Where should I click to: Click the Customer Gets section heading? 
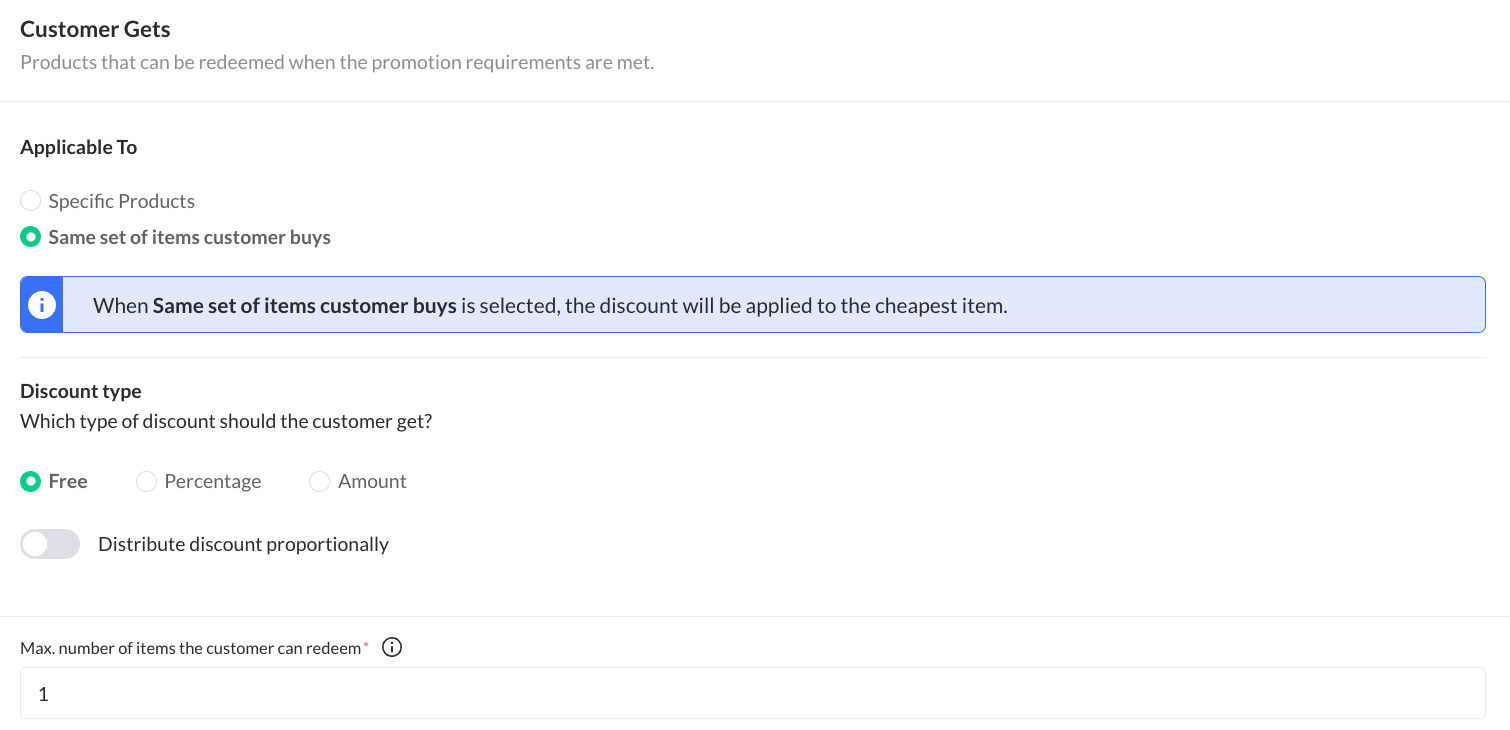click(x=95, y=29)
